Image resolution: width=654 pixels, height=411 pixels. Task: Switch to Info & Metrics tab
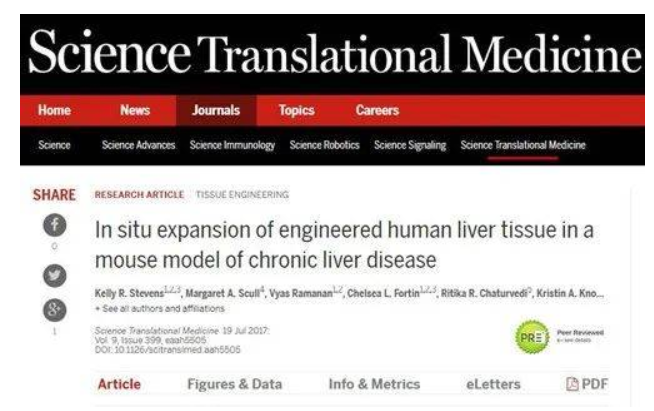point(374,384)
